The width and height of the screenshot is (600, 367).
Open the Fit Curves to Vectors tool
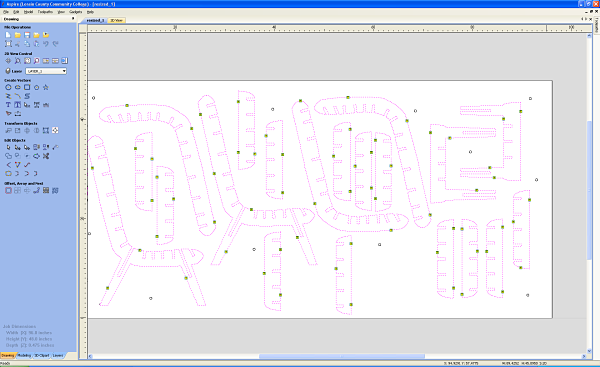coord(27,165)
